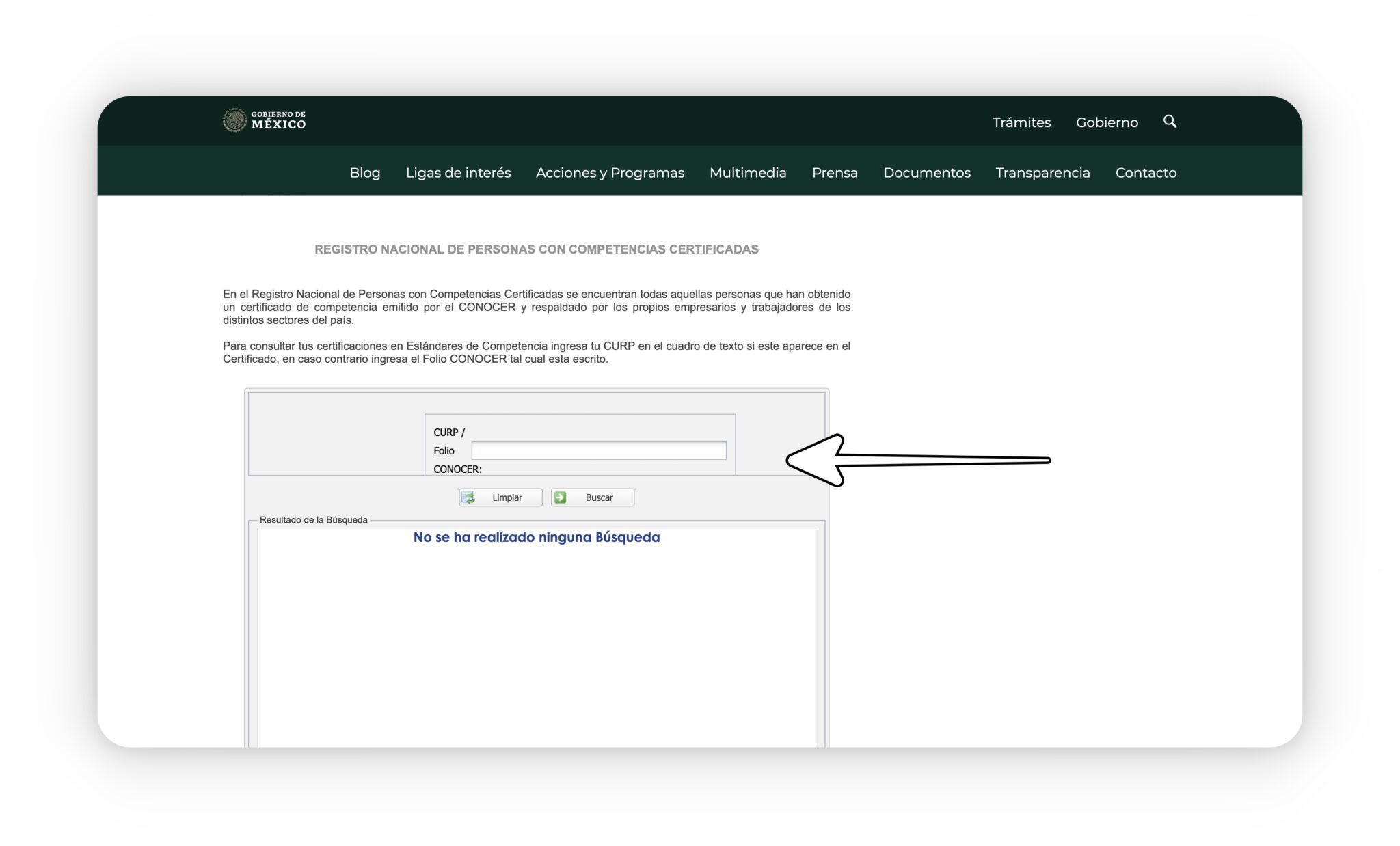
Task: Go to the Blog section
Action: click(x=365, y=173)
